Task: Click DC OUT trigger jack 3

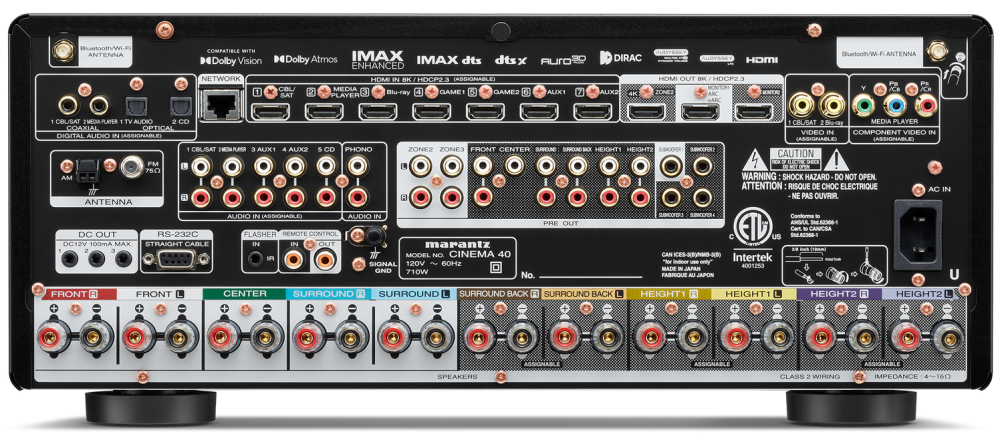Action: pos(122,259)
